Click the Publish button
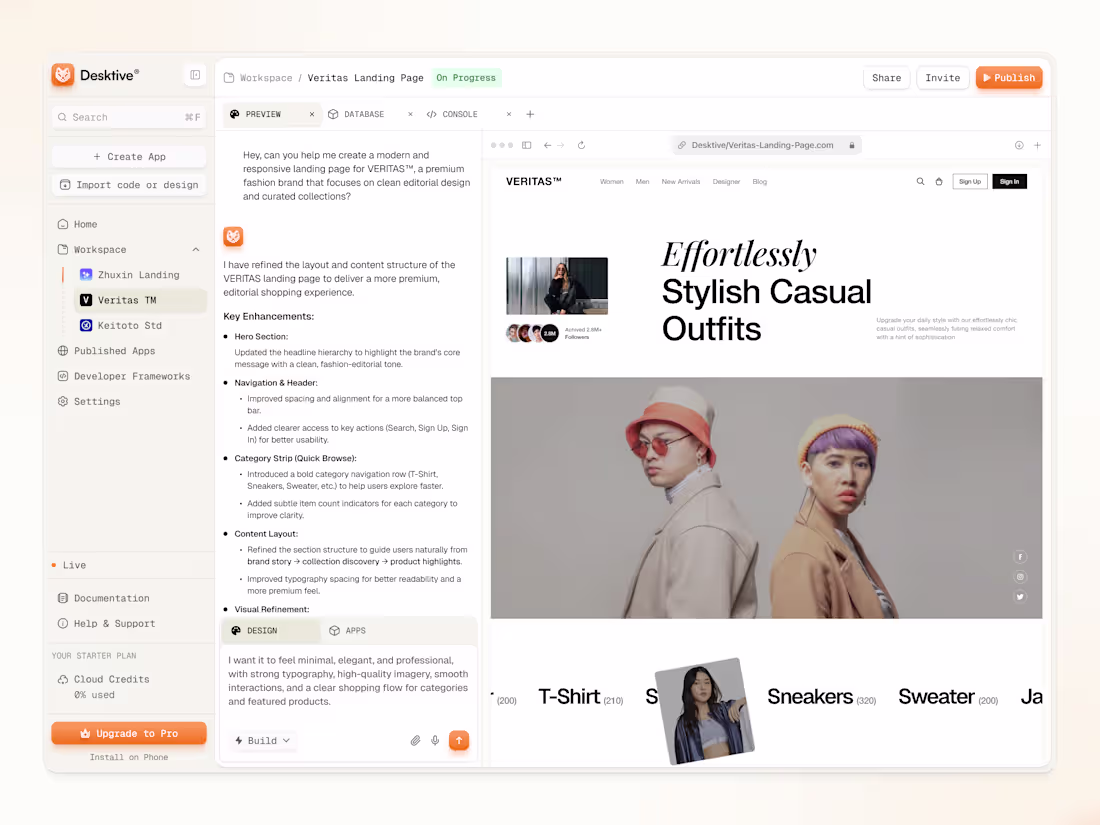The image size is (1100, 825). click(1009, 78)
